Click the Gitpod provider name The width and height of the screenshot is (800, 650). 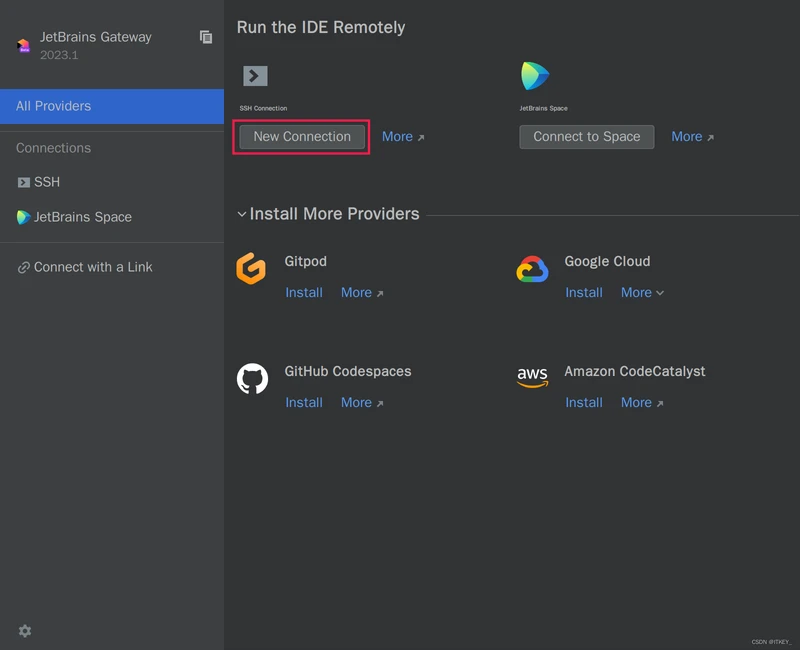point(305,262)
